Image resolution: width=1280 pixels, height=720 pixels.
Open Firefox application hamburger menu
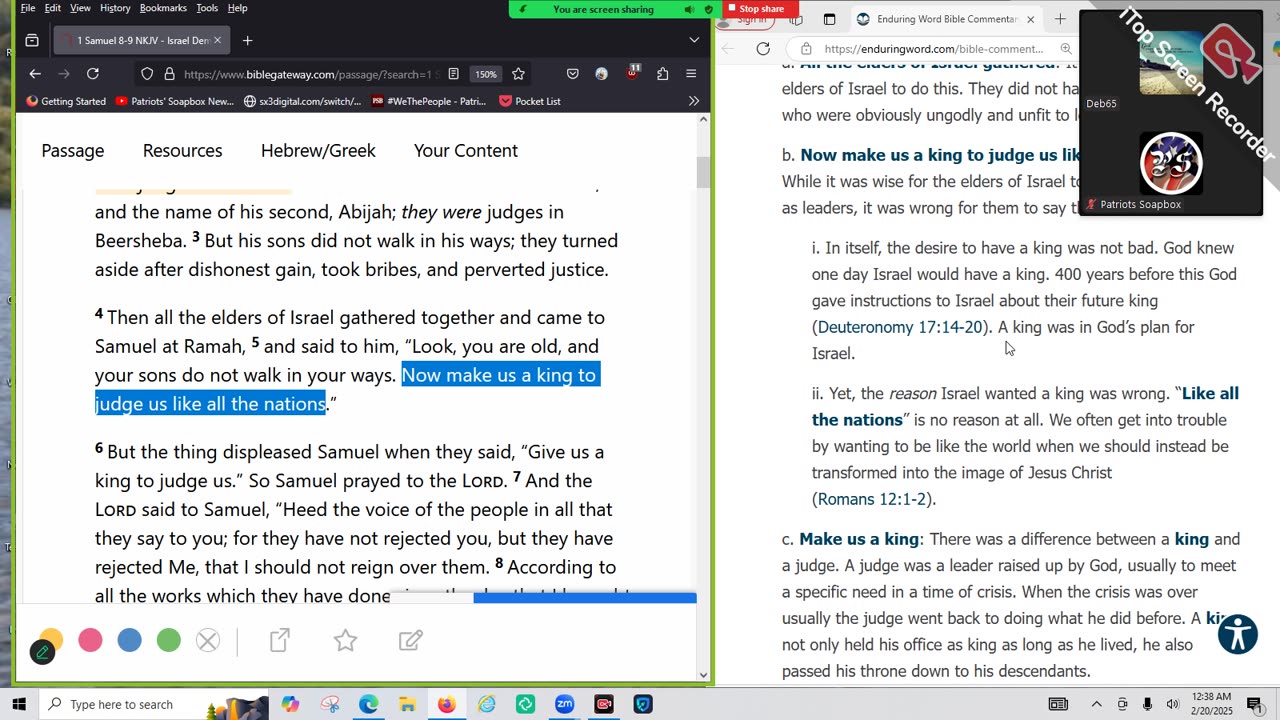tap(691, 74)
